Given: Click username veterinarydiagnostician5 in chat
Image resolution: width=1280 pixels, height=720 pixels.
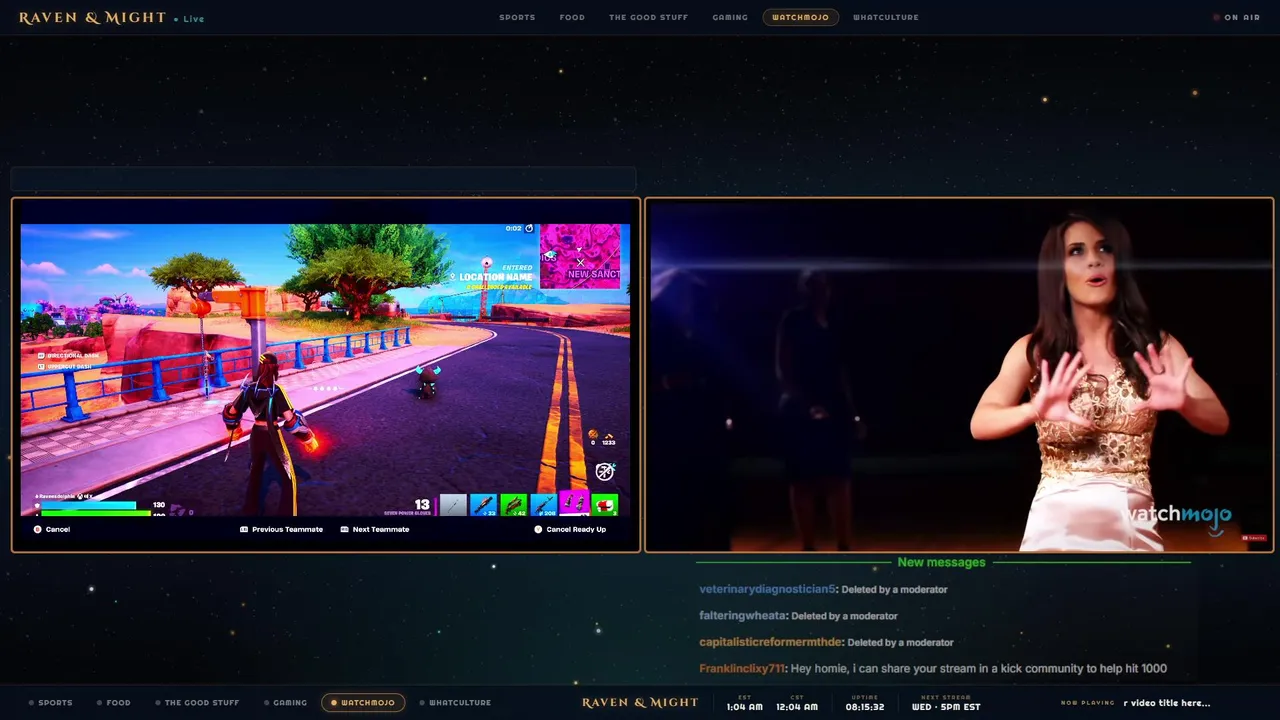Looking at the screenshot, I should 767,589.
